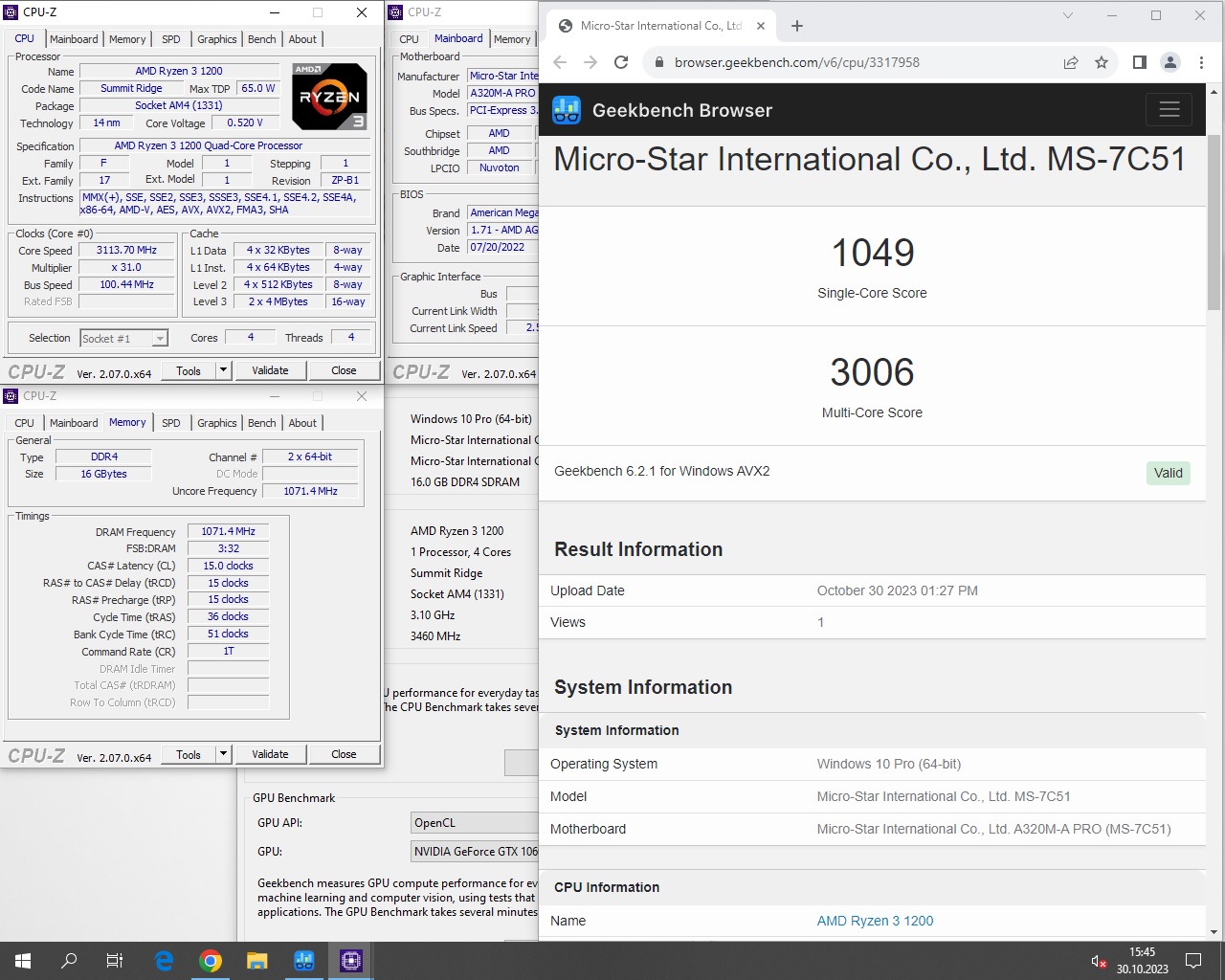Click the Geekbench Browser logo
The width and height of the screenshot is (1225, 980).
pyautogui.click(x=567, y=110)
